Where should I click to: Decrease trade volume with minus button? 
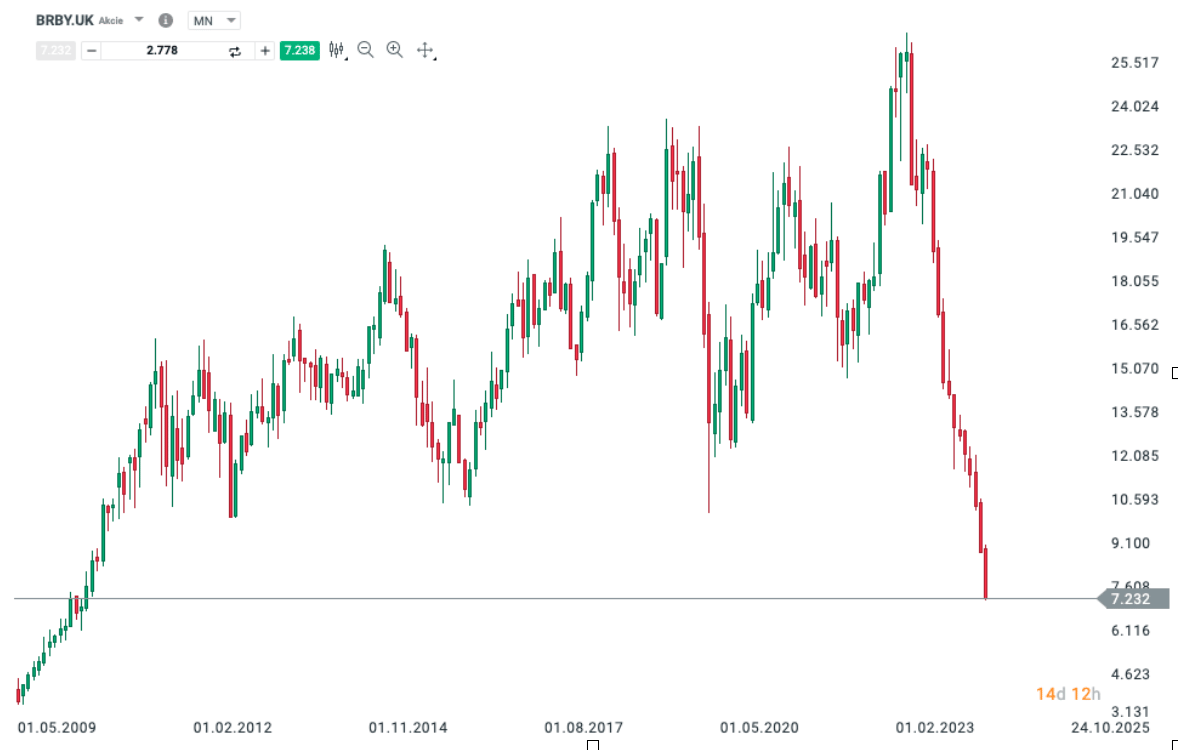coord(91,50)
